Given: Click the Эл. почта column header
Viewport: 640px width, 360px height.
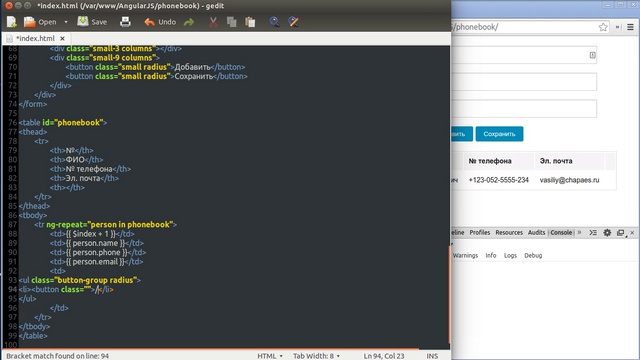Looking at the screenshot, I should click(x=556, y=161).
